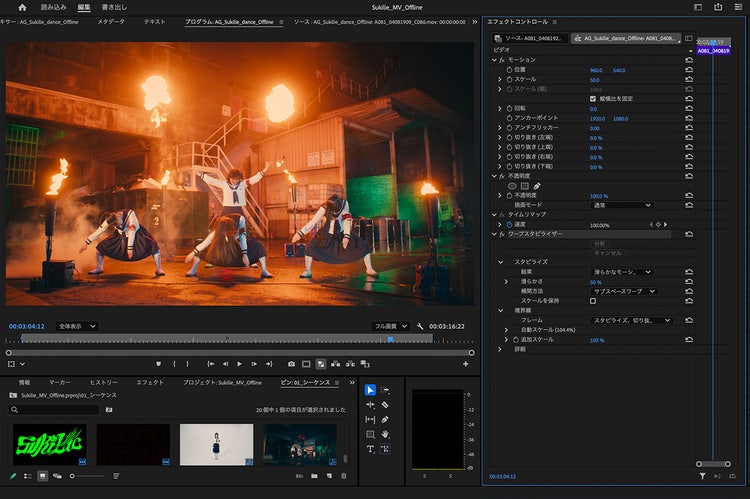Select the Sukilie green logo thumbnail

coord(49,444)
